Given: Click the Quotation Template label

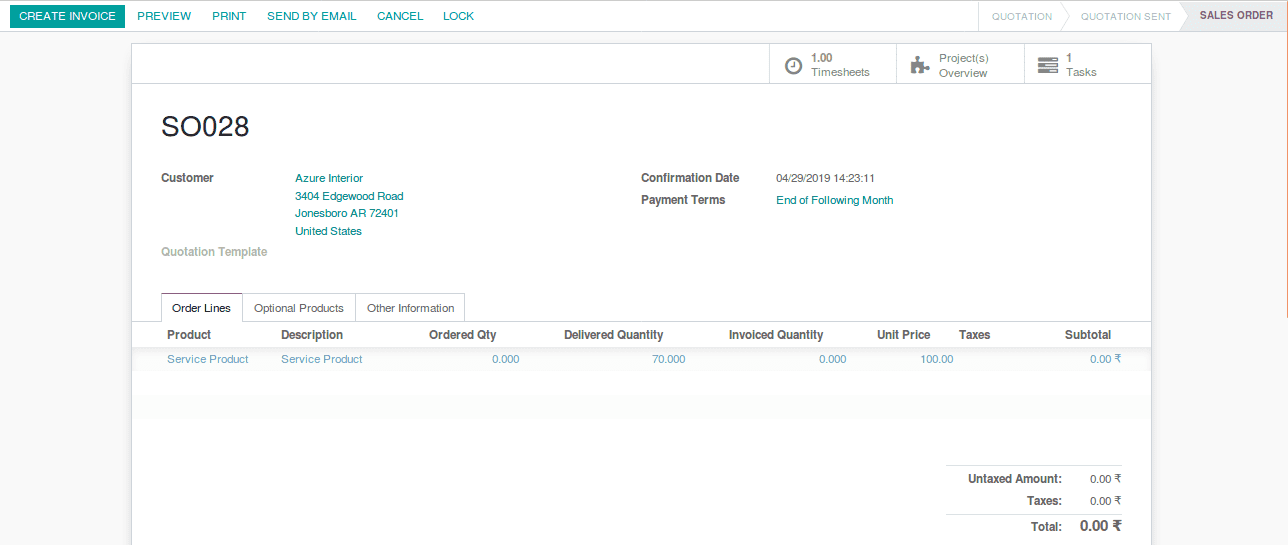Looking at the screenshot, I should tap(214, 252).
